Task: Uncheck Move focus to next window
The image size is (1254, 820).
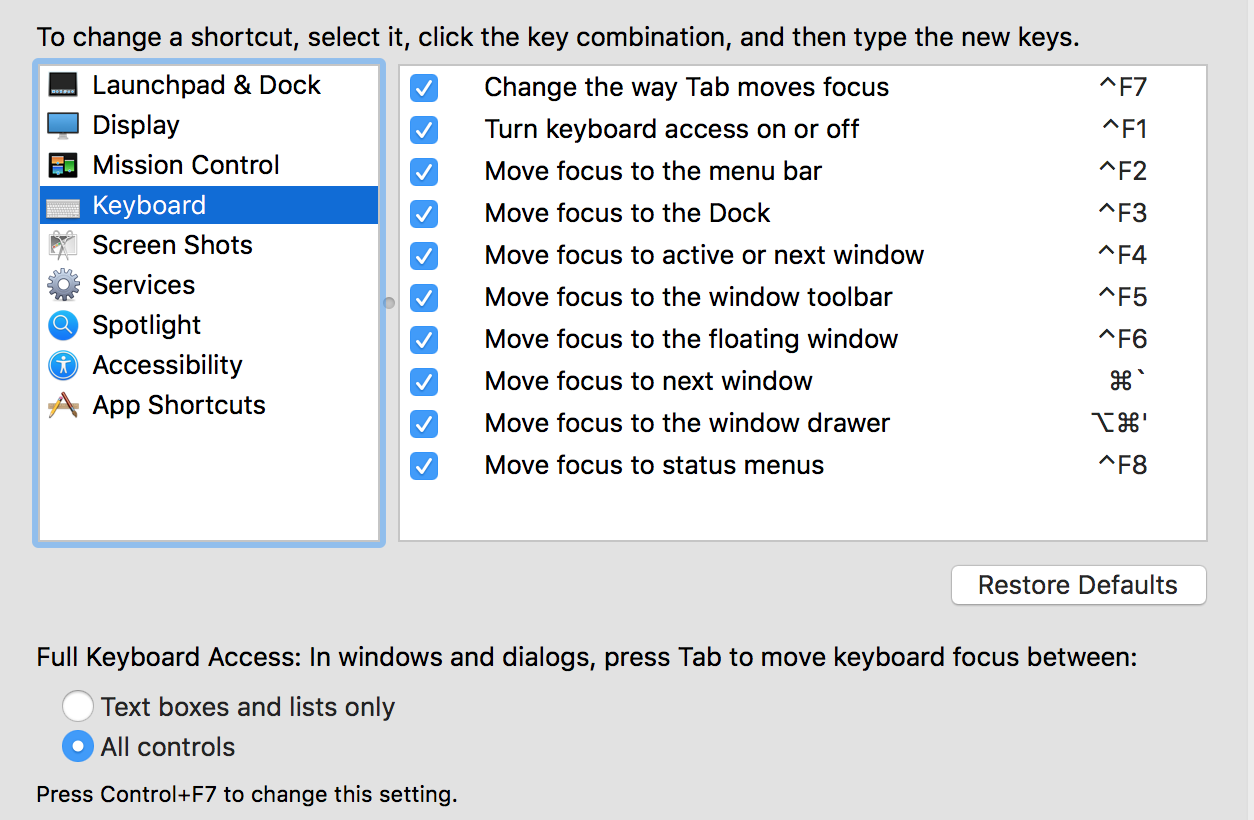Action: pyautogui.click(x=424, y=382)
